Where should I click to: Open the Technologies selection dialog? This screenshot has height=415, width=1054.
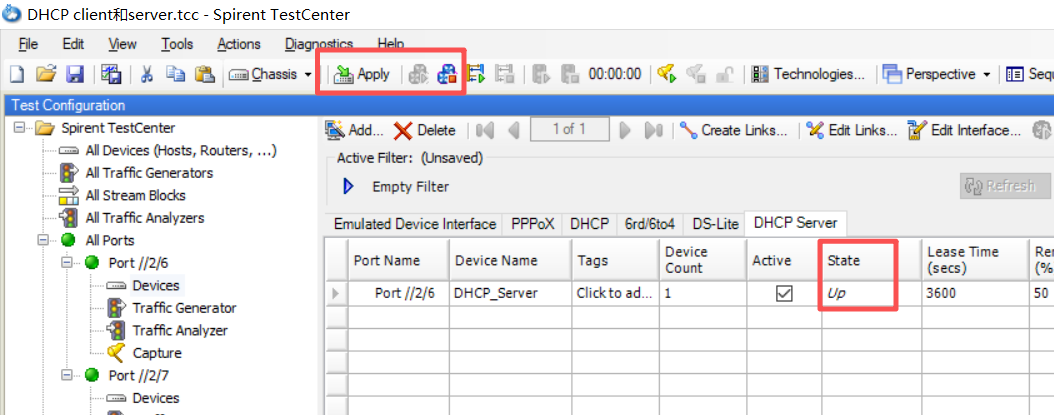coord(809,74)
